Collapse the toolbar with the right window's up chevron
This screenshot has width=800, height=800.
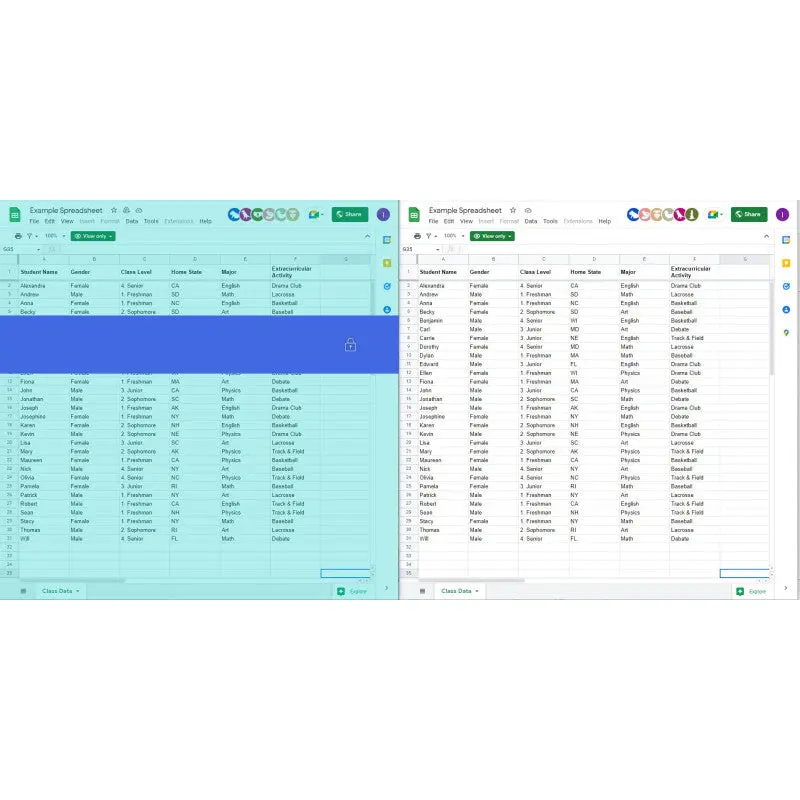(766, 236)
